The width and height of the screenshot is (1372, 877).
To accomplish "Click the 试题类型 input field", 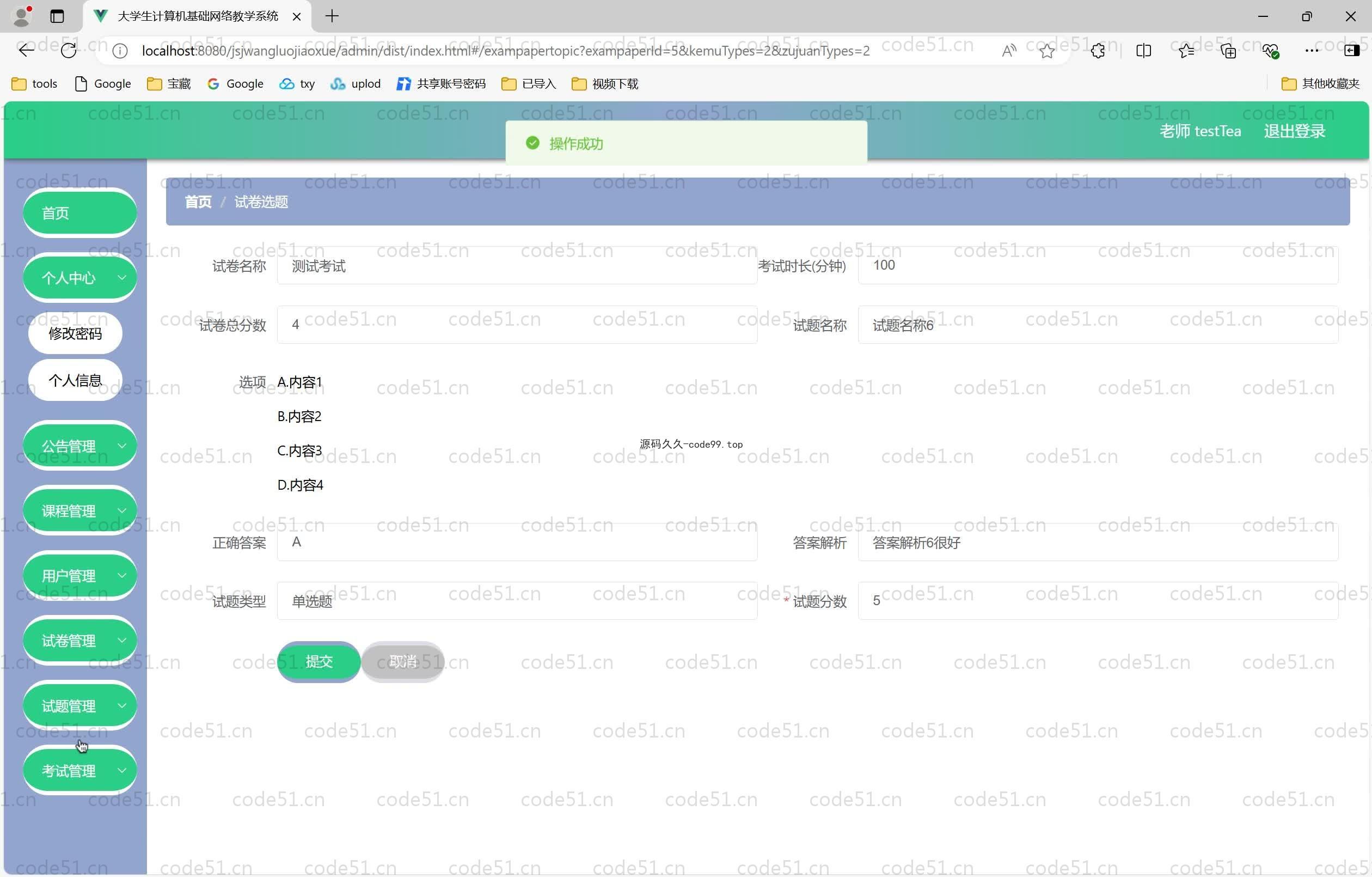I will point(517,601).
